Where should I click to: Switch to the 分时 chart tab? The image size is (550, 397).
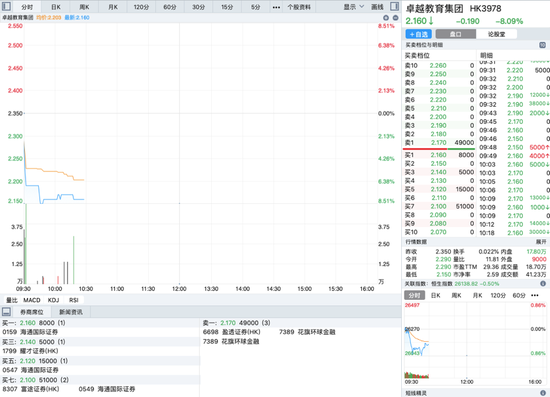tap(27, 7)
